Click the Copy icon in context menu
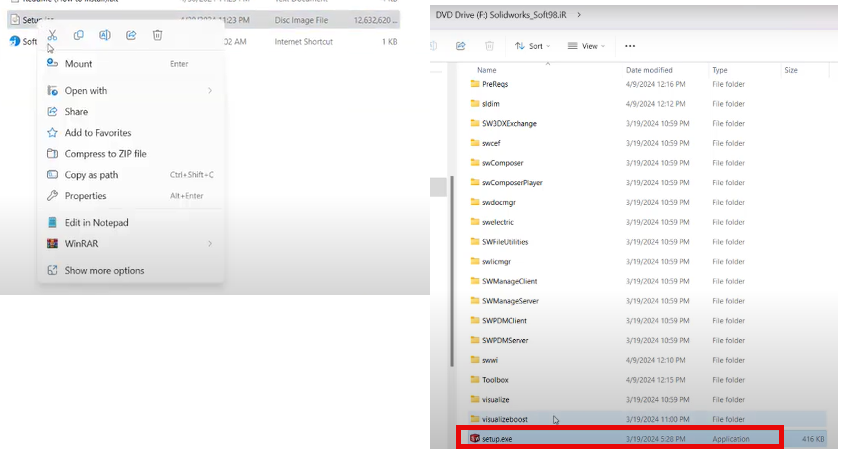847x449 pixels. click(x=78, y=35)
